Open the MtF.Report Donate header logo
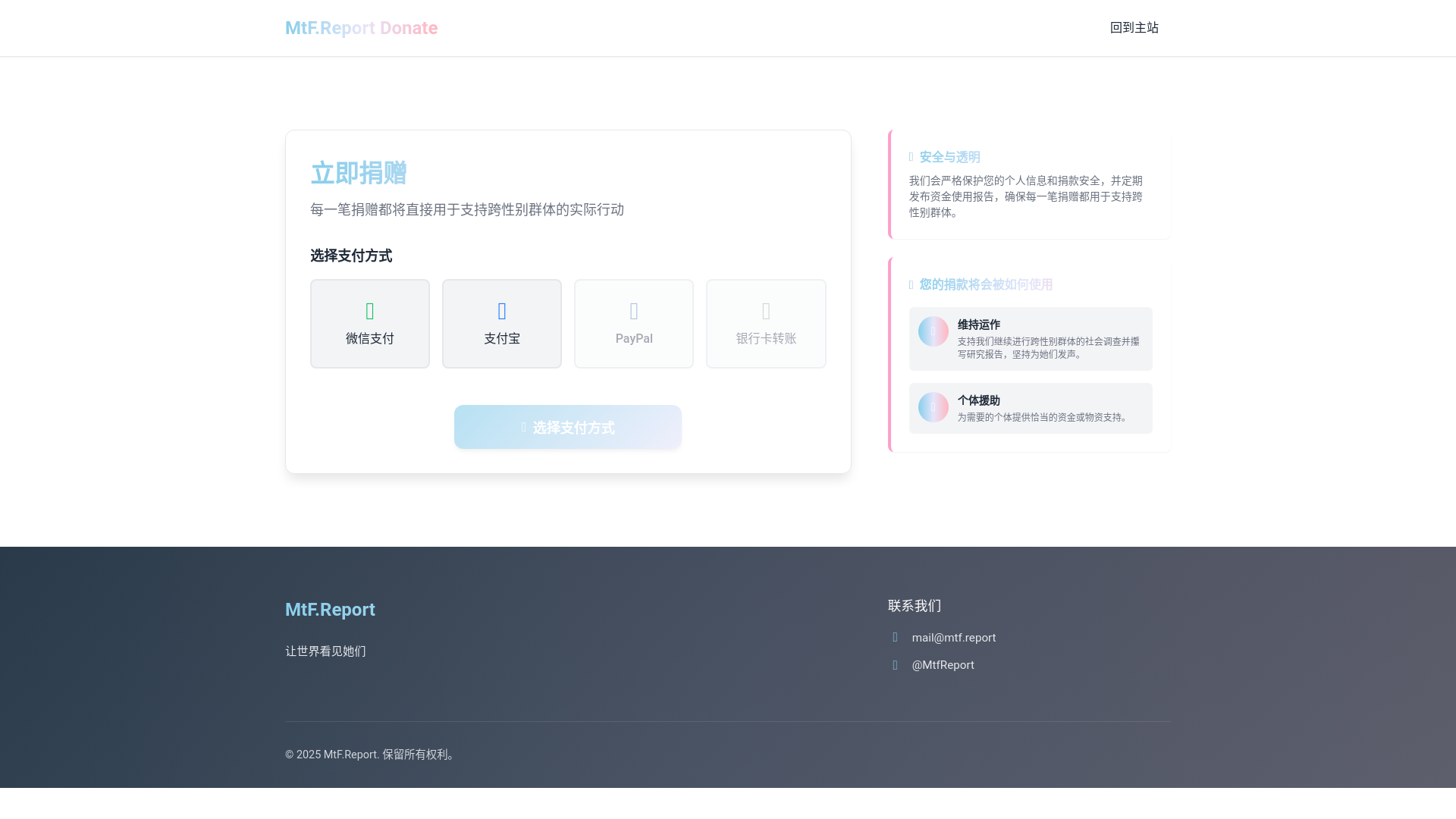 pos(361,28)
